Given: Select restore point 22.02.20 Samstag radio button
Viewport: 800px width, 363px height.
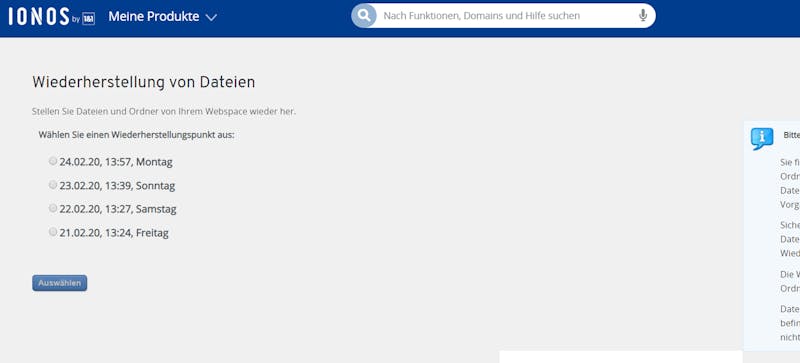Looking at the screenshot, I should (x=53, y=208).
